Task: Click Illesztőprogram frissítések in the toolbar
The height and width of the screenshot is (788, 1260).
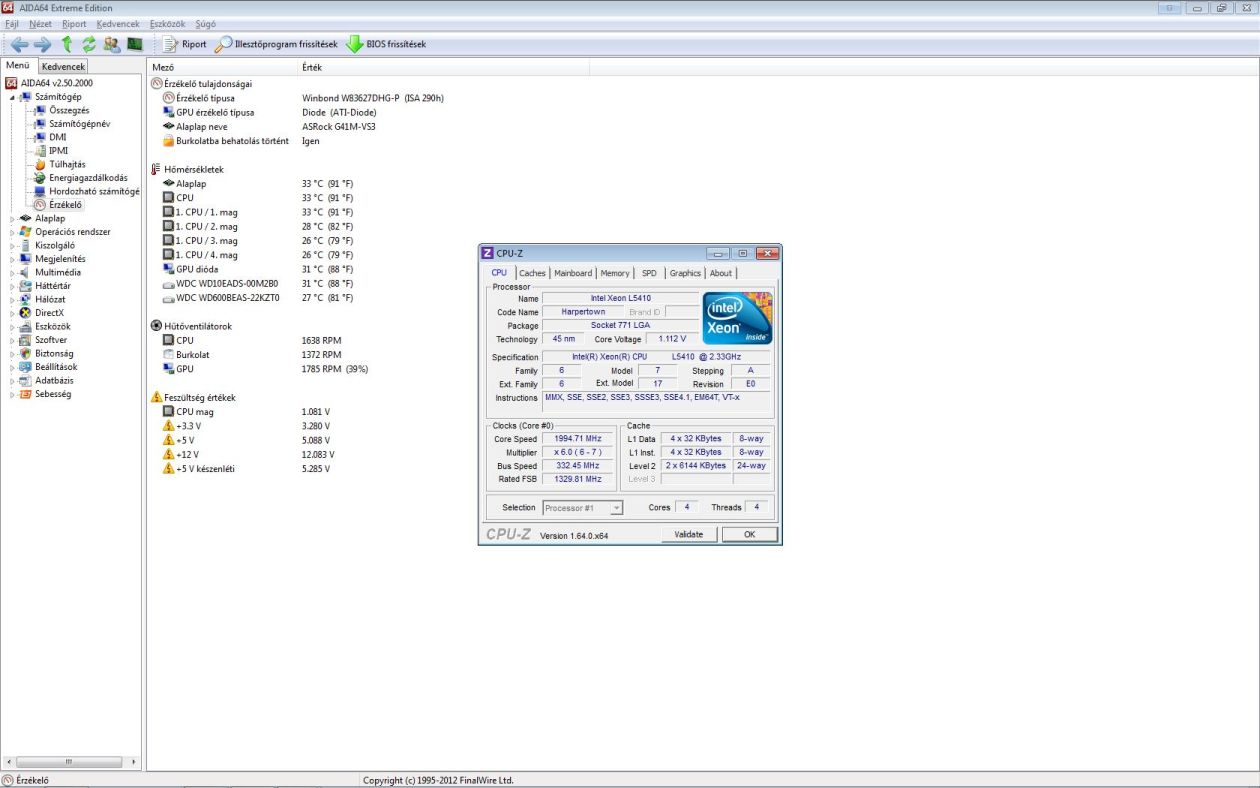Action: pyautogui.click(x=277, y=44)
